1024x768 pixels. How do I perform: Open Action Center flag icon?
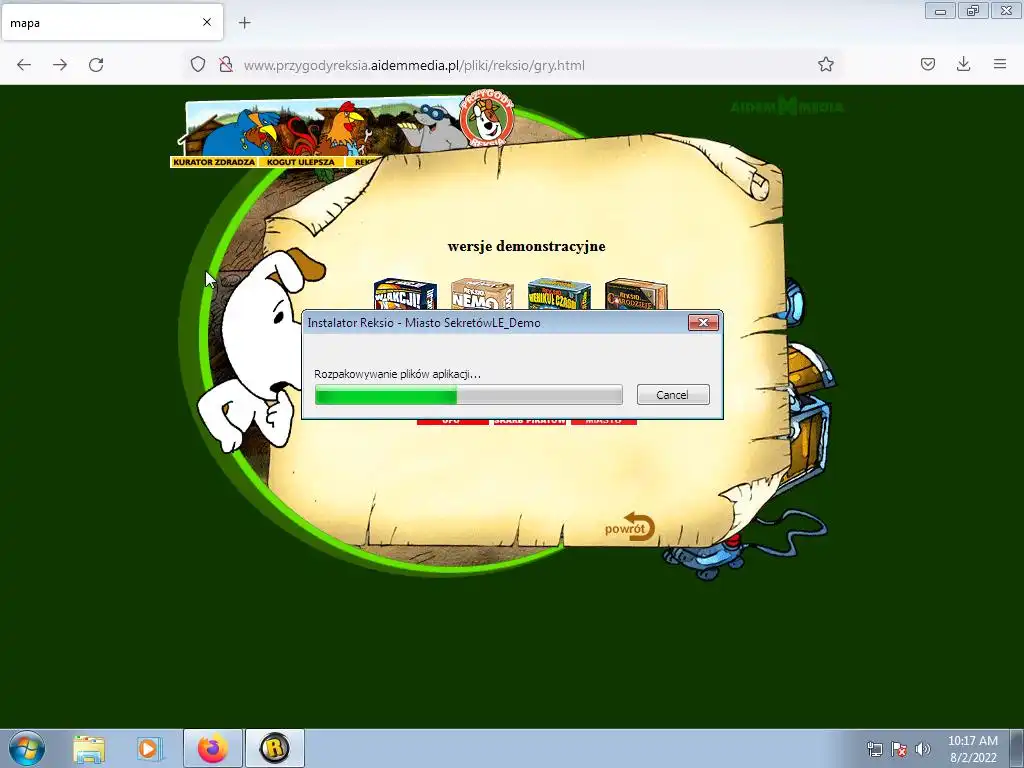(x=899, y=749)
